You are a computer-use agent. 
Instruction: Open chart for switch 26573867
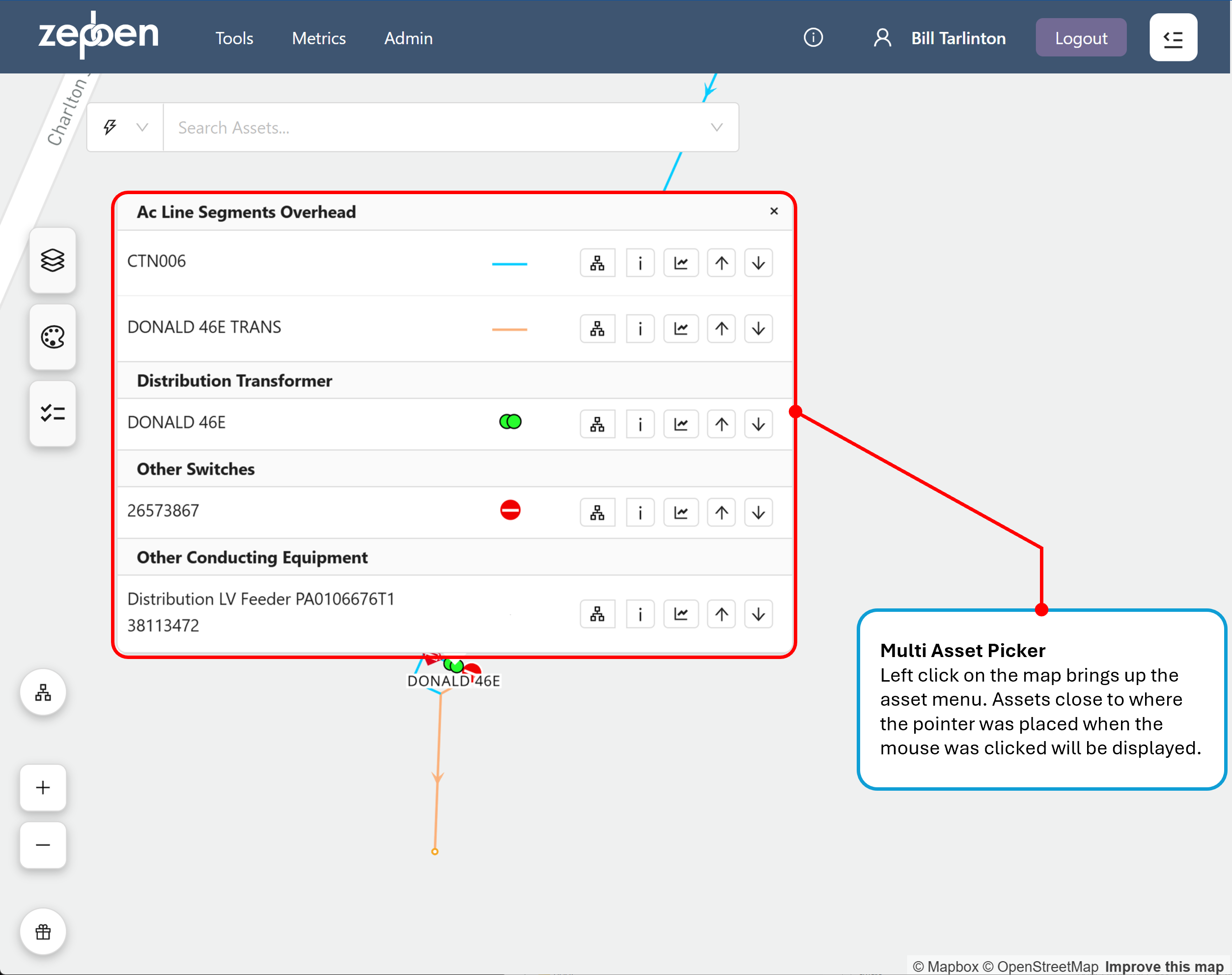point(681,513)
